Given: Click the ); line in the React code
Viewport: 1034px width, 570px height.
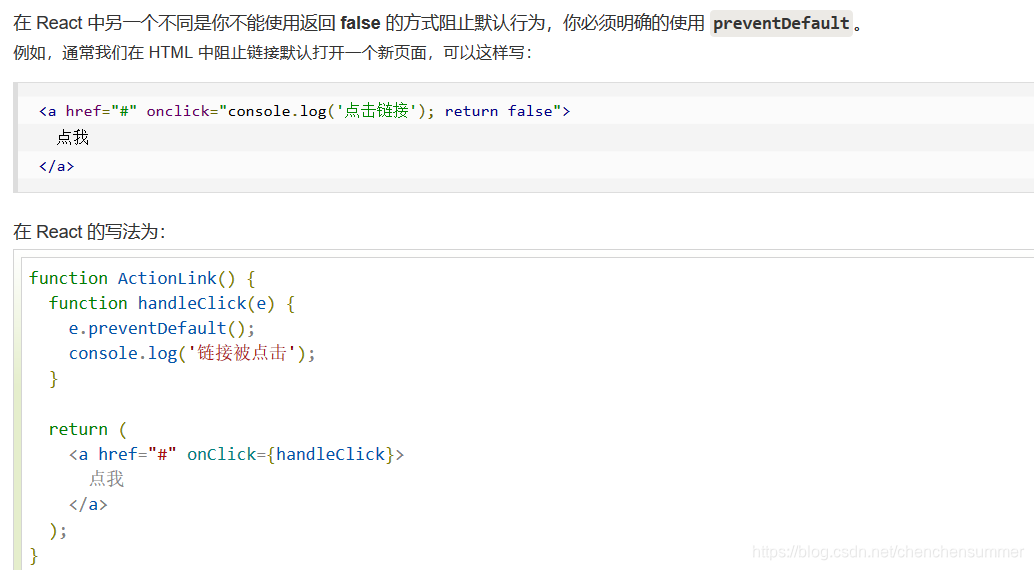Looking at the screenshot, I should click(58, 530).
